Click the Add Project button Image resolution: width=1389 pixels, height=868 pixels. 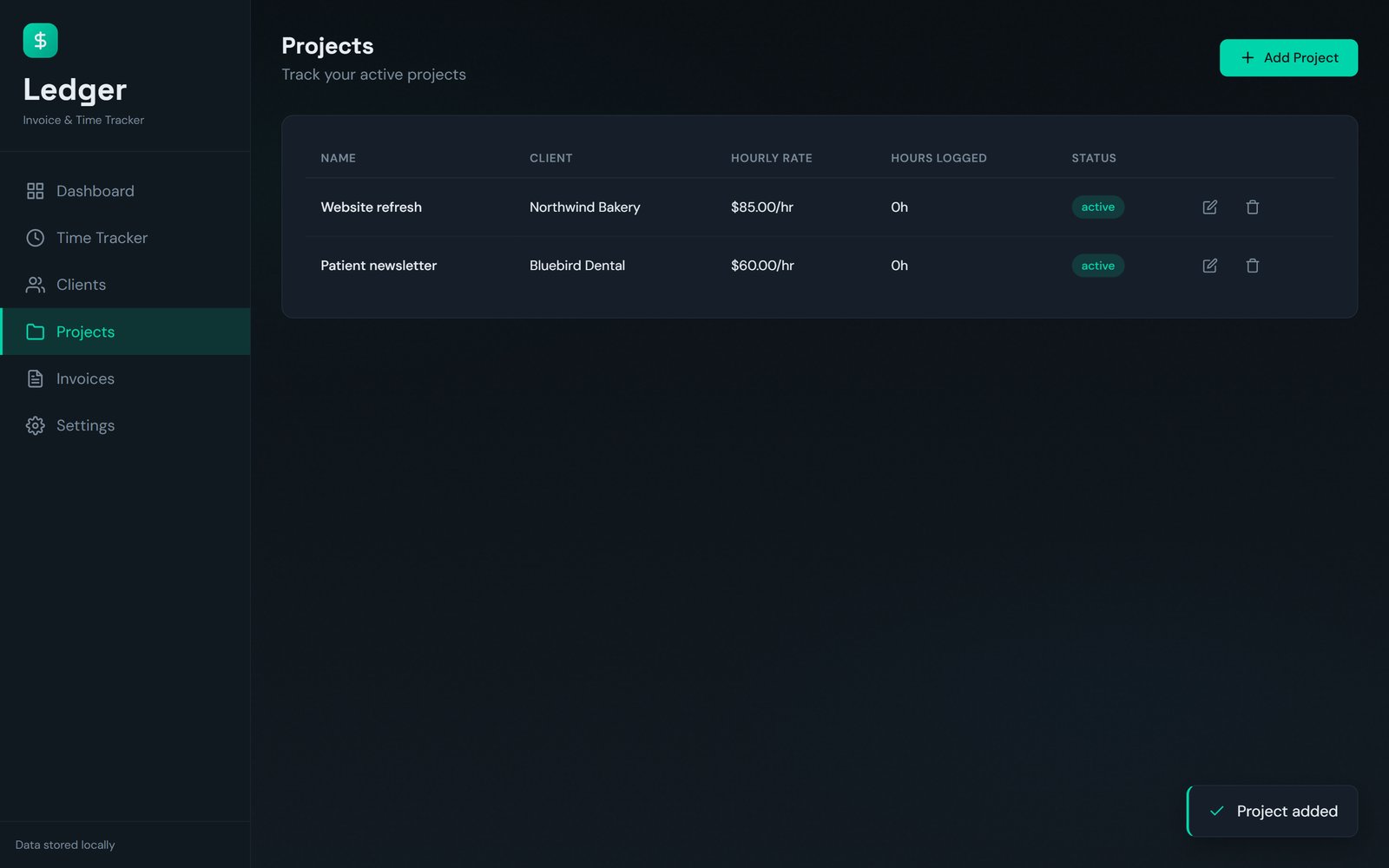coord(1288,57)
